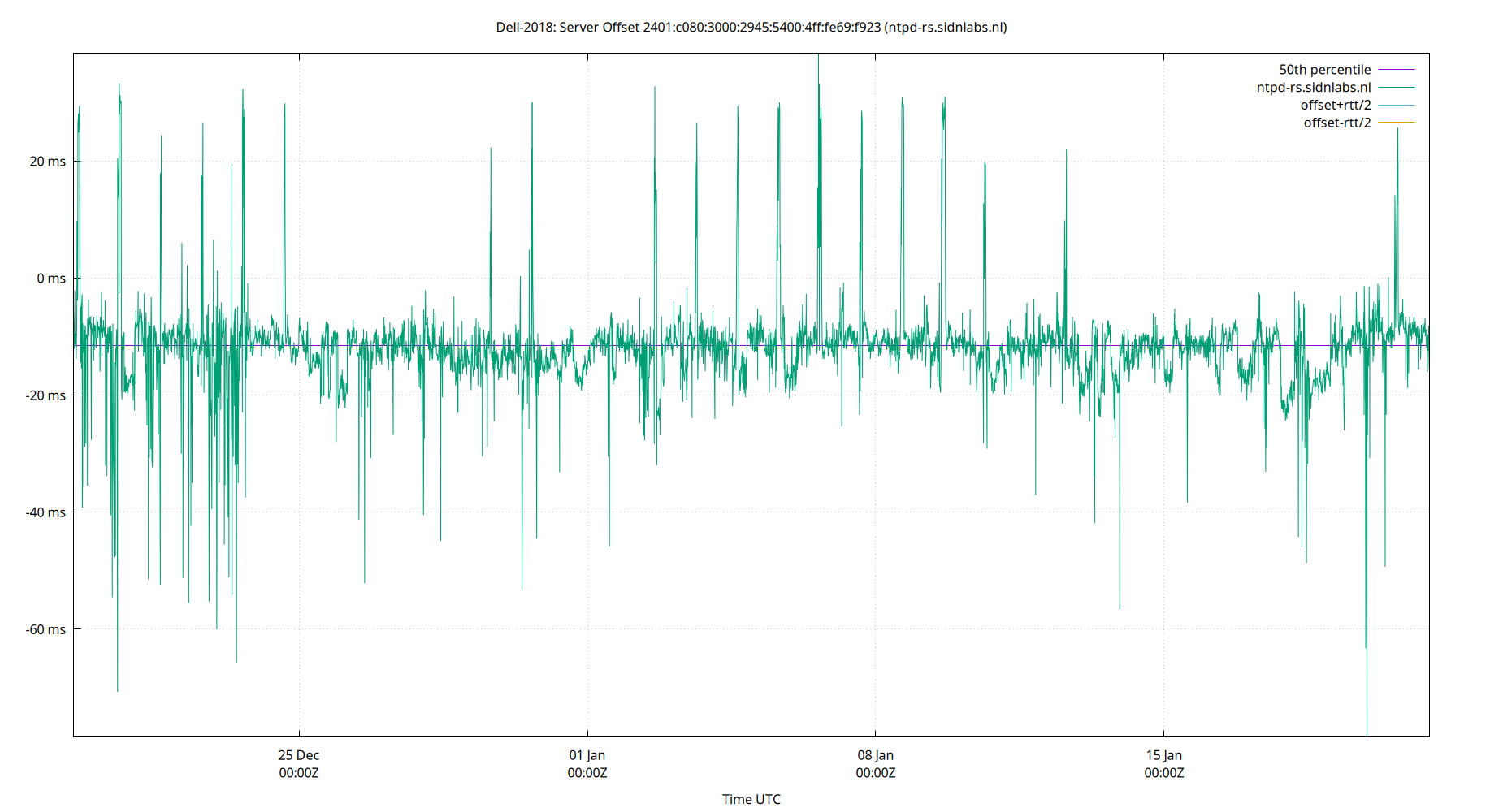This screenshot has width=1503, height=812.
Task: Toggle visibility of offset+rtt/2 series
Action: (1336, 104)
